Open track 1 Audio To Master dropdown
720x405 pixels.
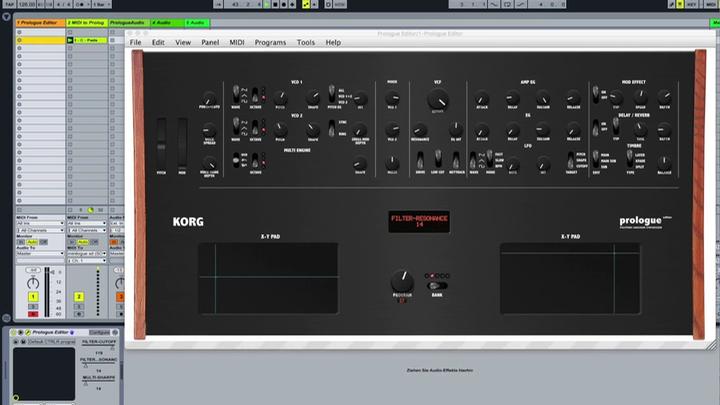pos(40,253)
